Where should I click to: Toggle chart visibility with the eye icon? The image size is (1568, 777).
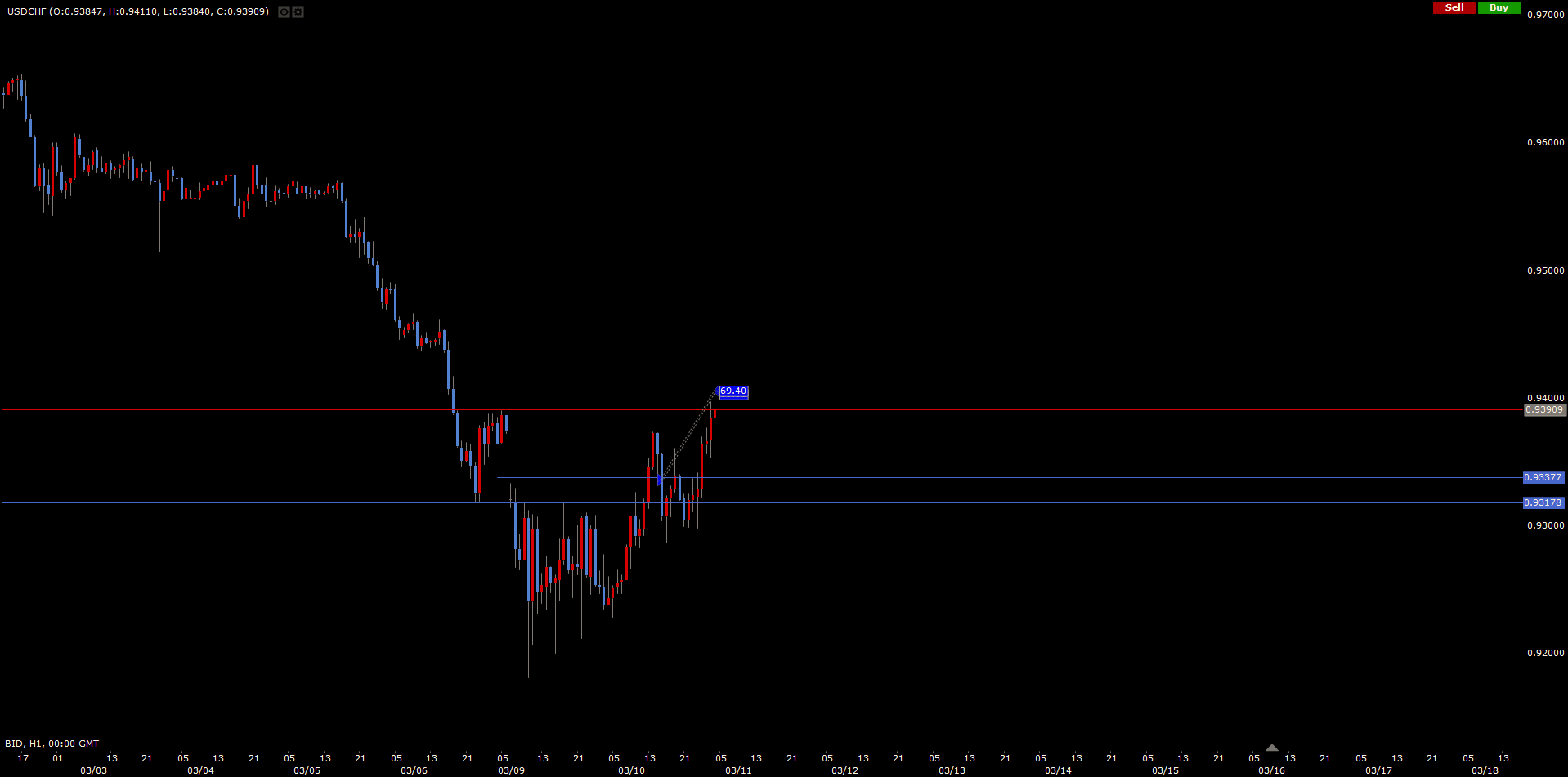pyautogui.click(x=284, y=12)
